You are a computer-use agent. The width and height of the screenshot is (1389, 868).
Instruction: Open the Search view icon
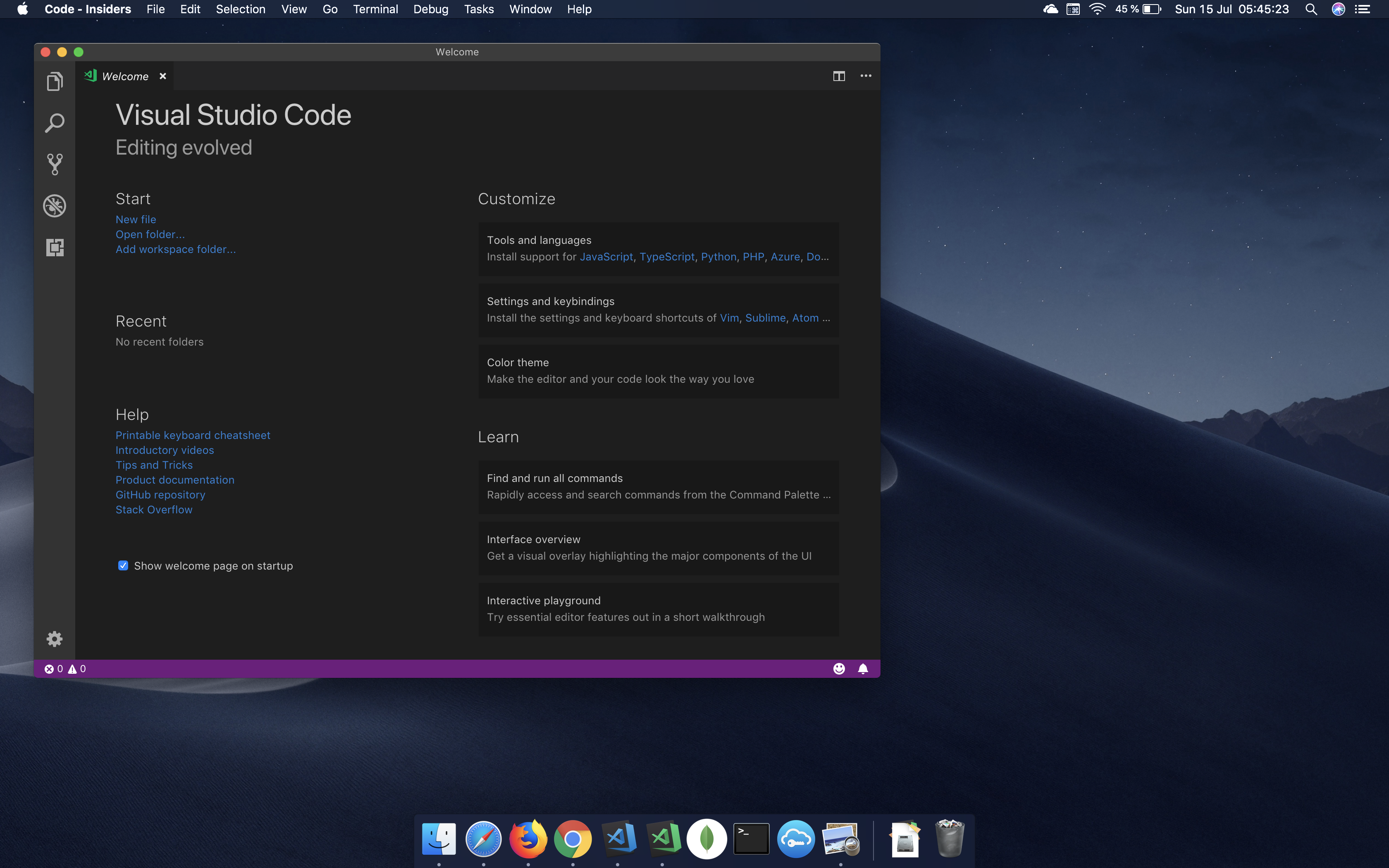tap(55, 123)
